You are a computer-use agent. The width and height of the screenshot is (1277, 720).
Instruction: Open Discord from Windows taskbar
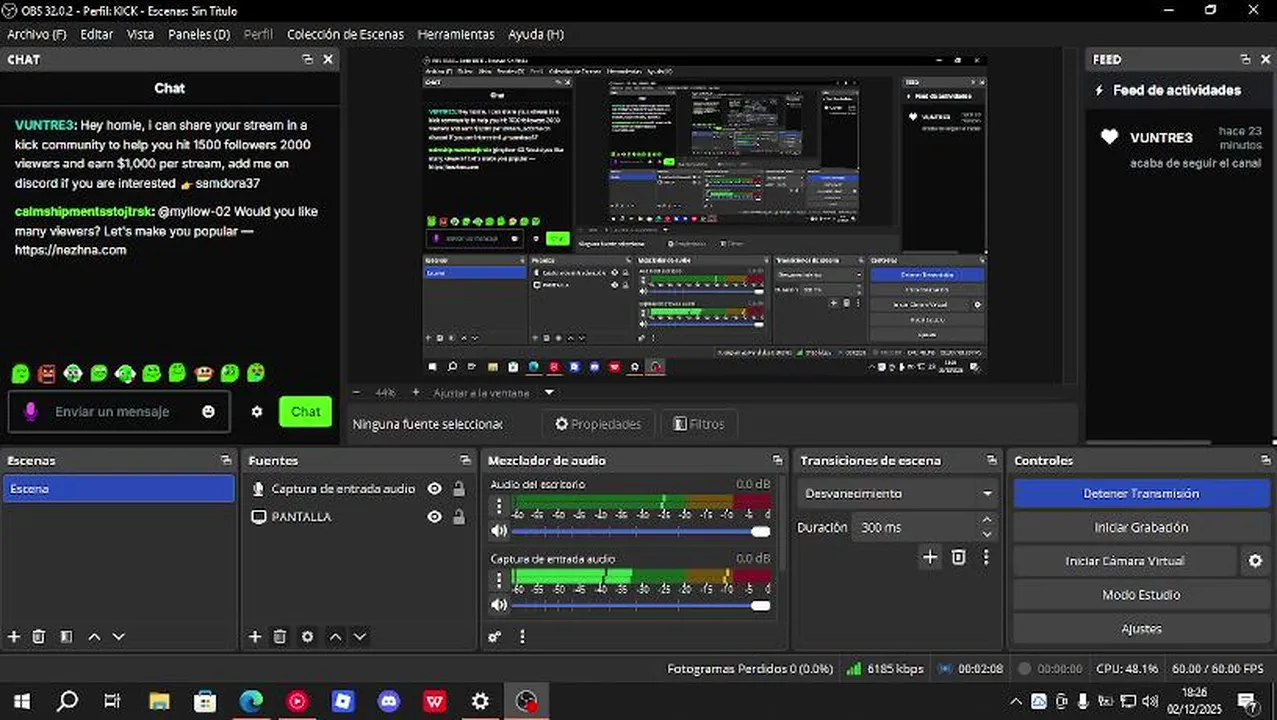[x=389, y=702]
